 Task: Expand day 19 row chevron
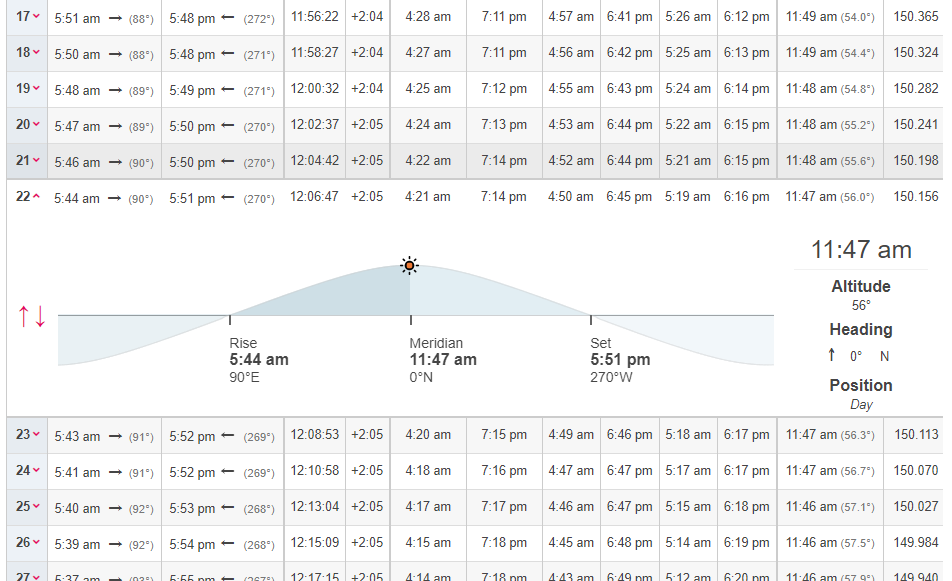tap(36, 89)
